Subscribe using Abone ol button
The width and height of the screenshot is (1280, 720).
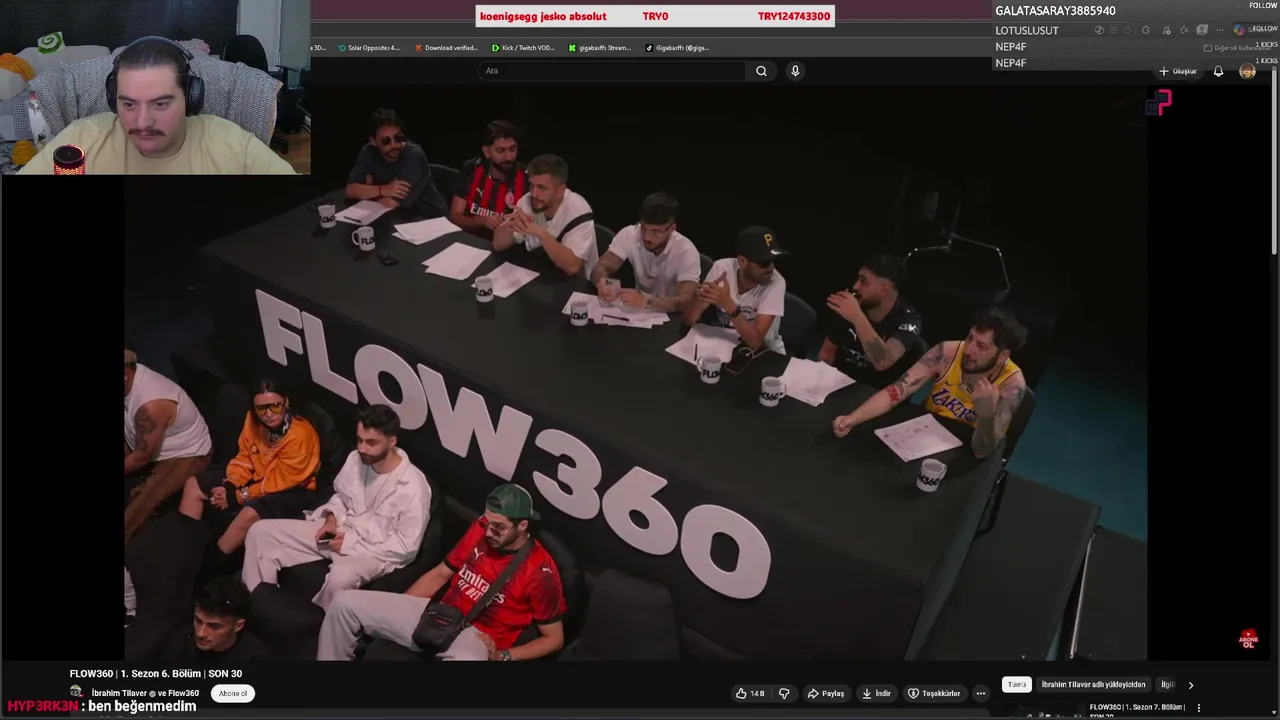tap(233, 693)
